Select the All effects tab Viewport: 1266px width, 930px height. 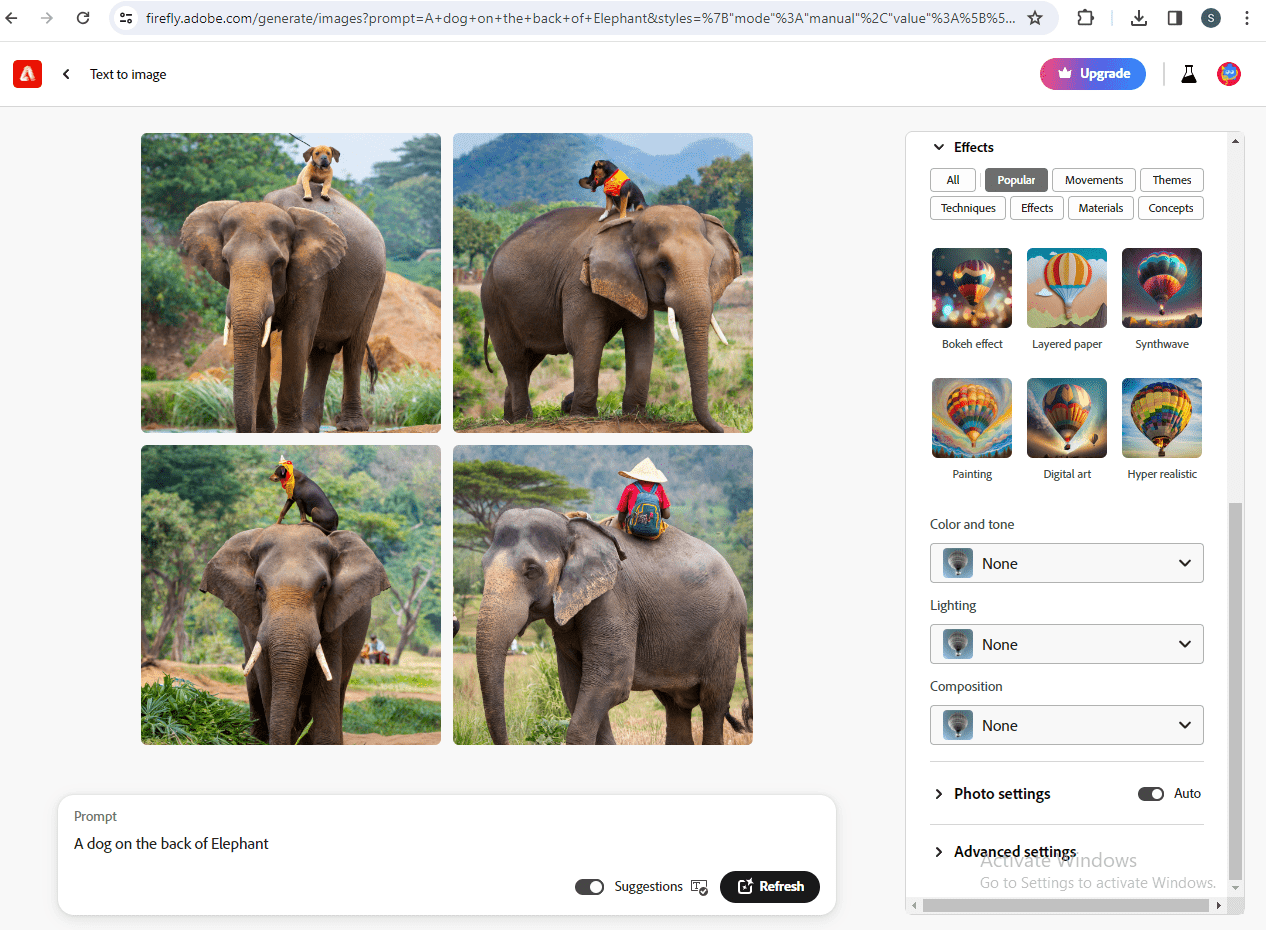[953, 180]
